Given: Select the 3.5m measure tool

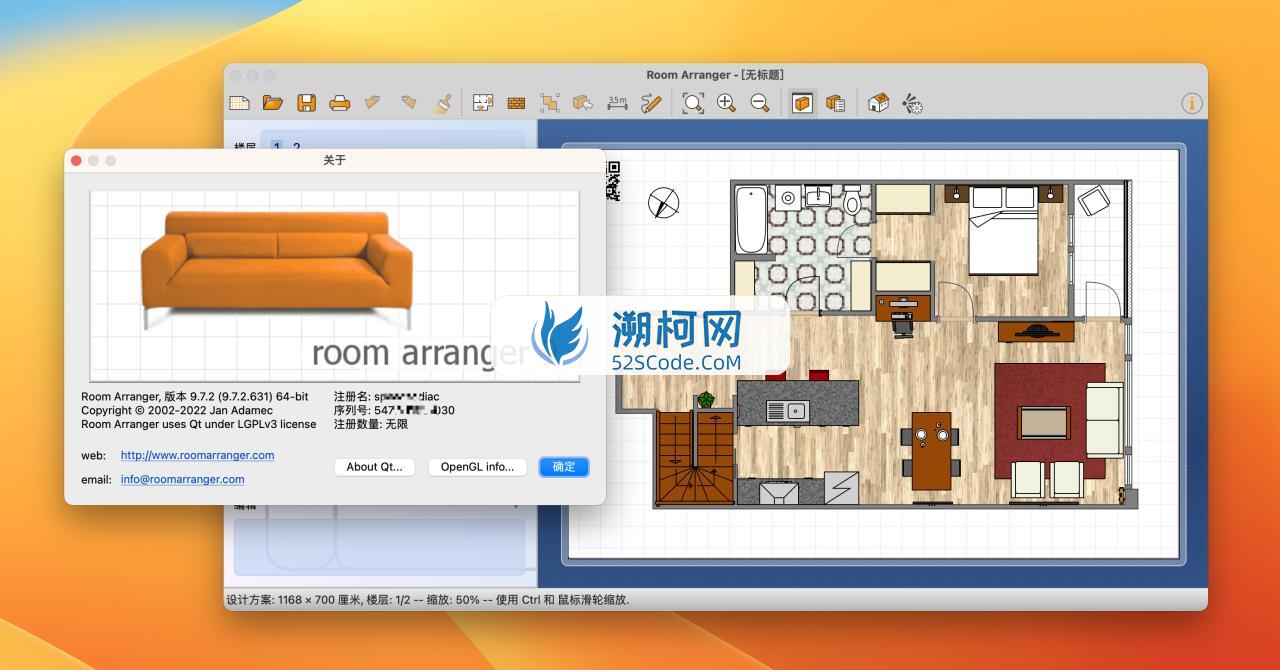Looking at the screenshot, I should click(617, 103).
